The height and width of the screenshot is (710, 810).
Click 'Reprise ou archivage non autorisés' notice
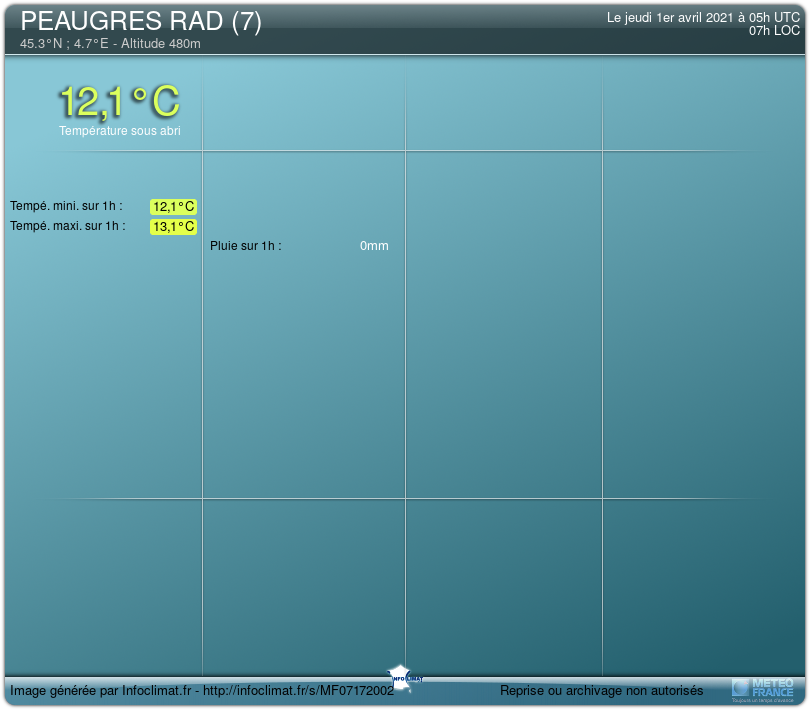click(x=601, y=691)
